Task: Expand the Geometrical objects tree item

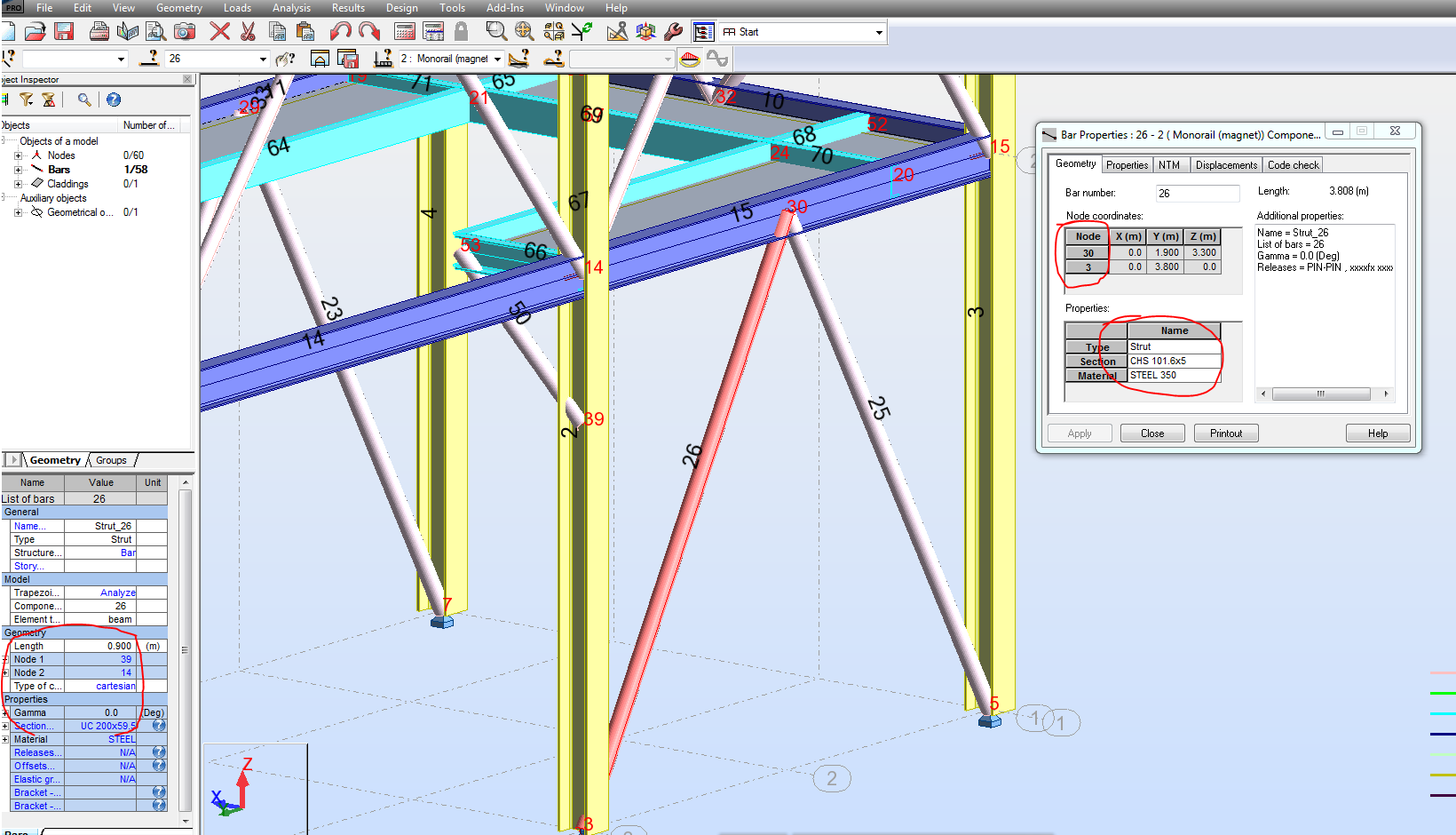Action: [18, 212]
